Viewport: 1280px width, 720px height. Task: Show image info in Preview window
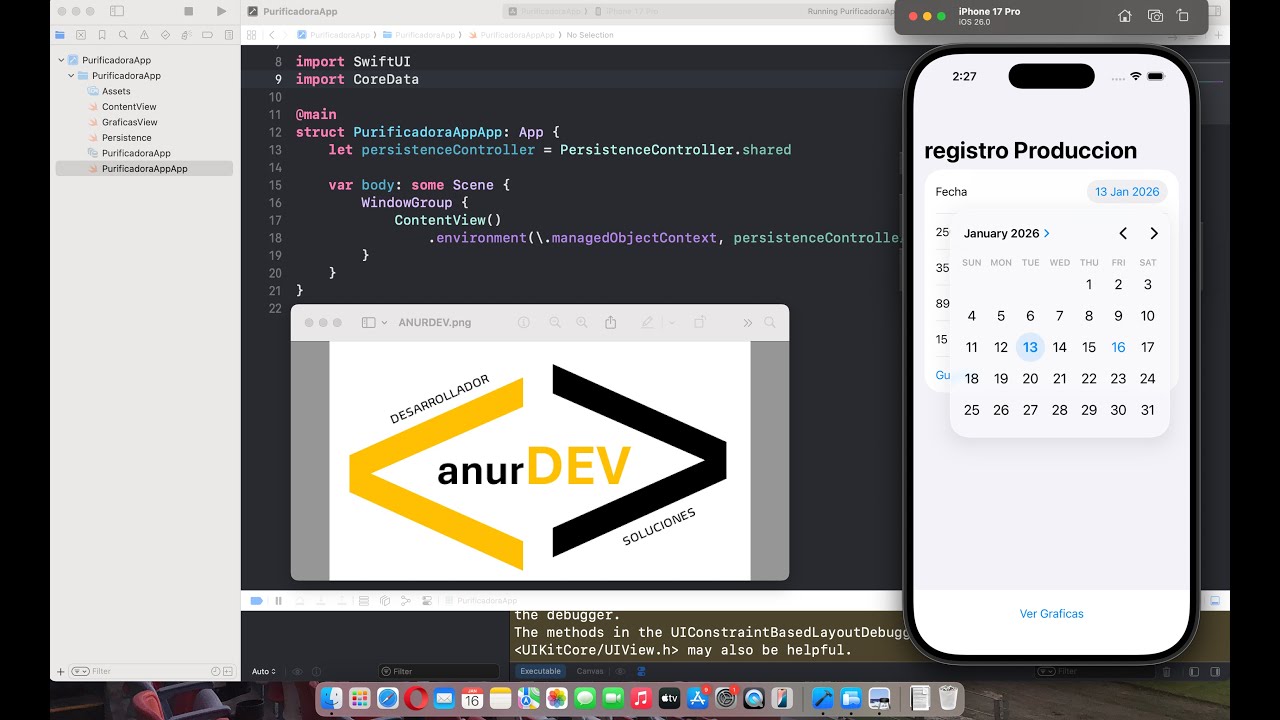point(523,323)
